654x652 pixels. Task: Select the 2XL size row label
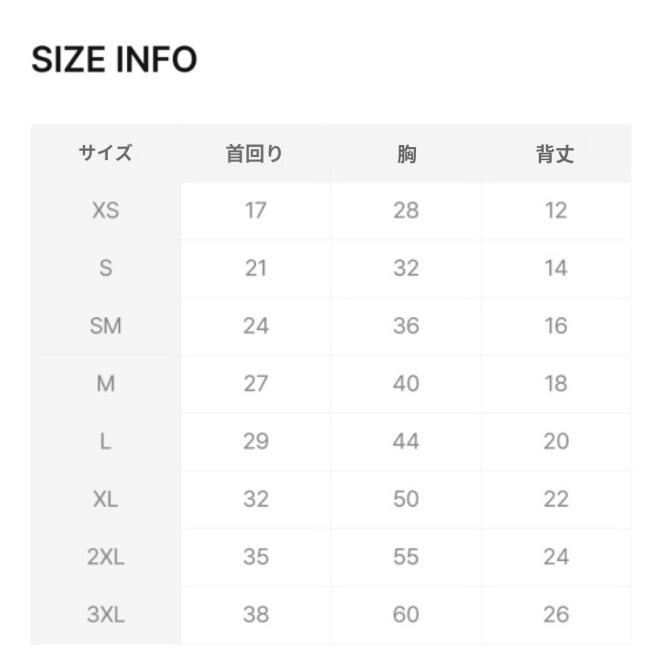click(105, 557)
